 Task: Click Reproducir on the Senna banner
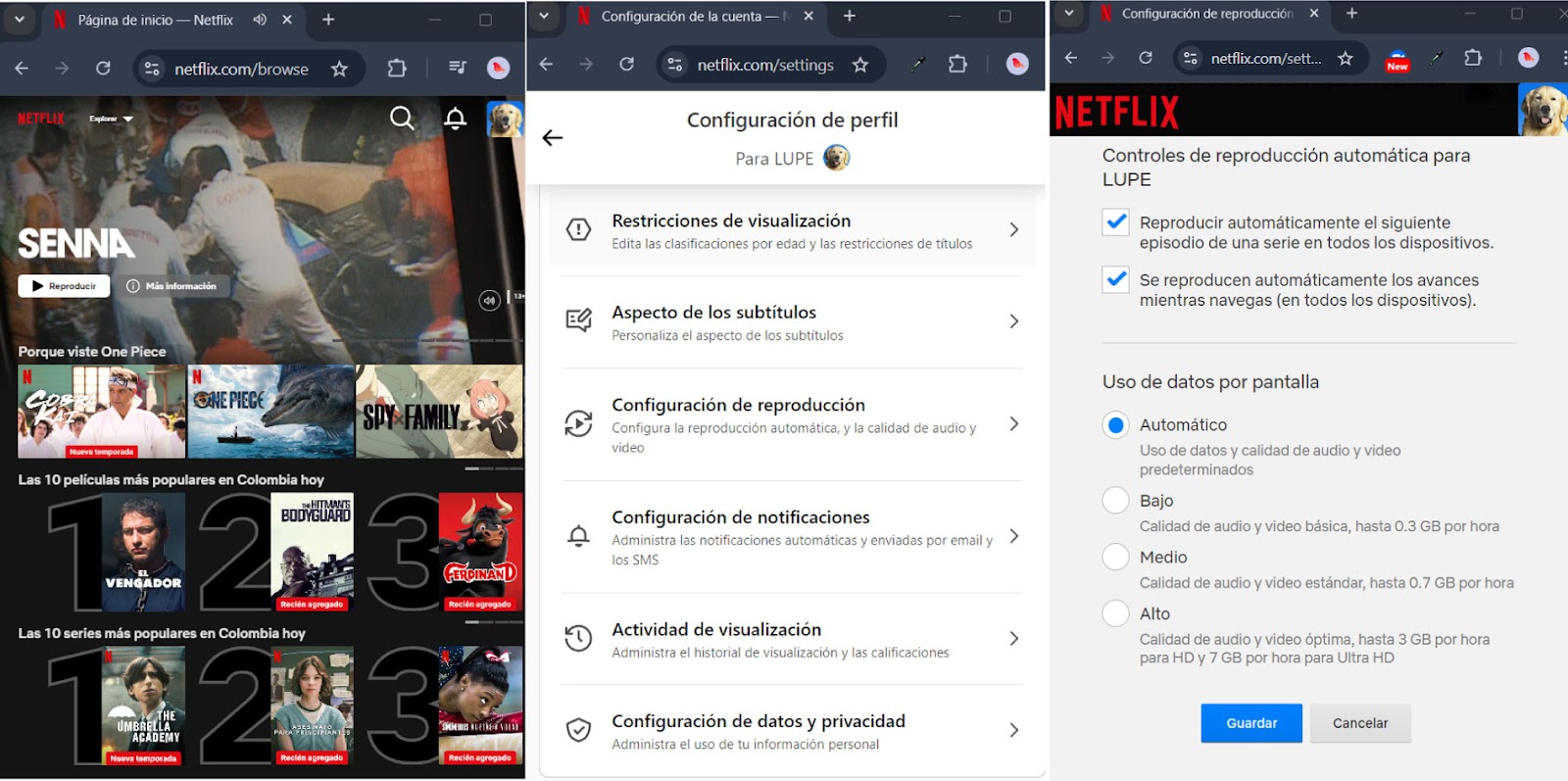pos(64,286)
